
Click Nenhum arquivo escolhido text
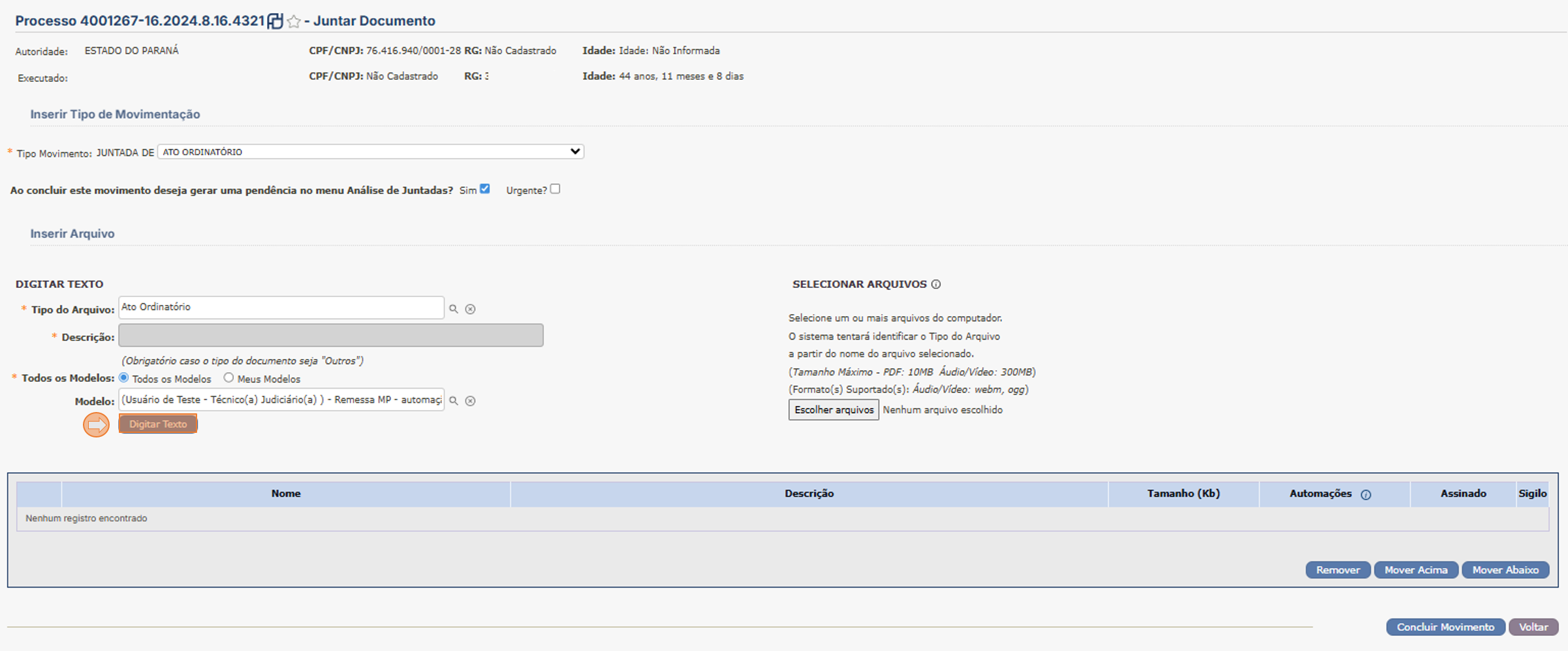[943, 409]
